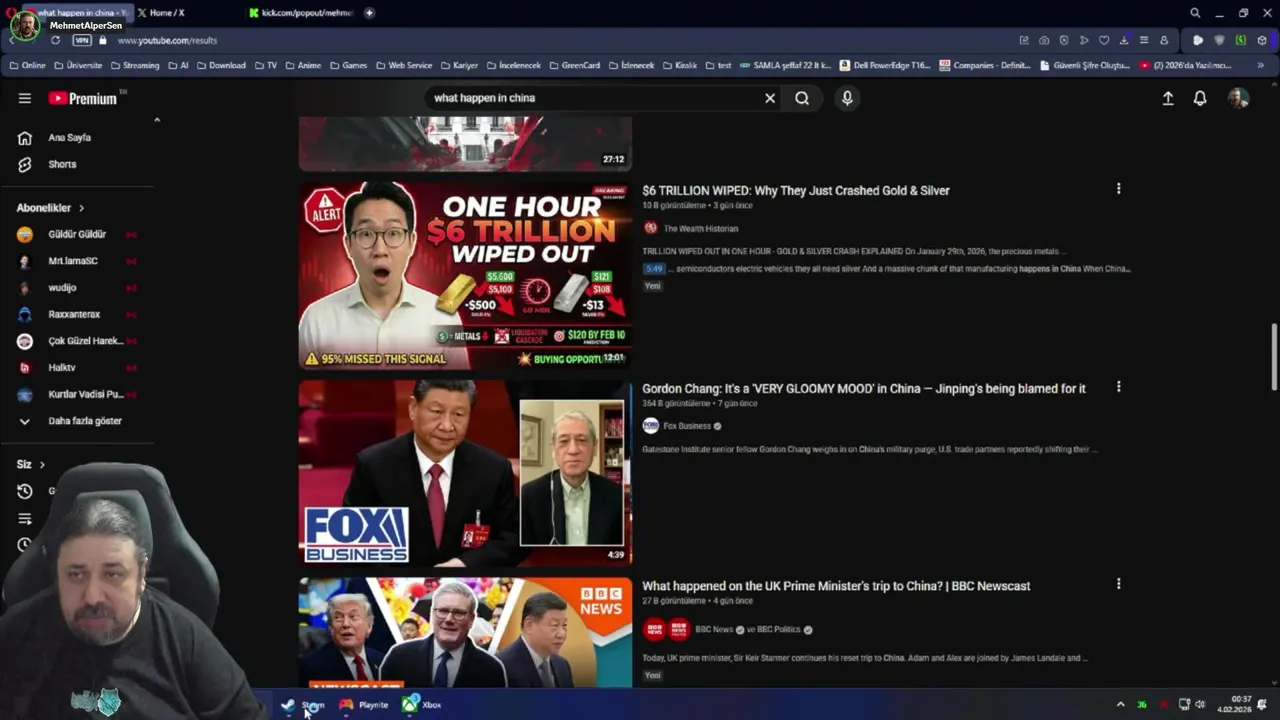1280x720 pixels.
Task: Open browser tab search magnifier
Action: pyautogui.click(x=1195, y=13)
